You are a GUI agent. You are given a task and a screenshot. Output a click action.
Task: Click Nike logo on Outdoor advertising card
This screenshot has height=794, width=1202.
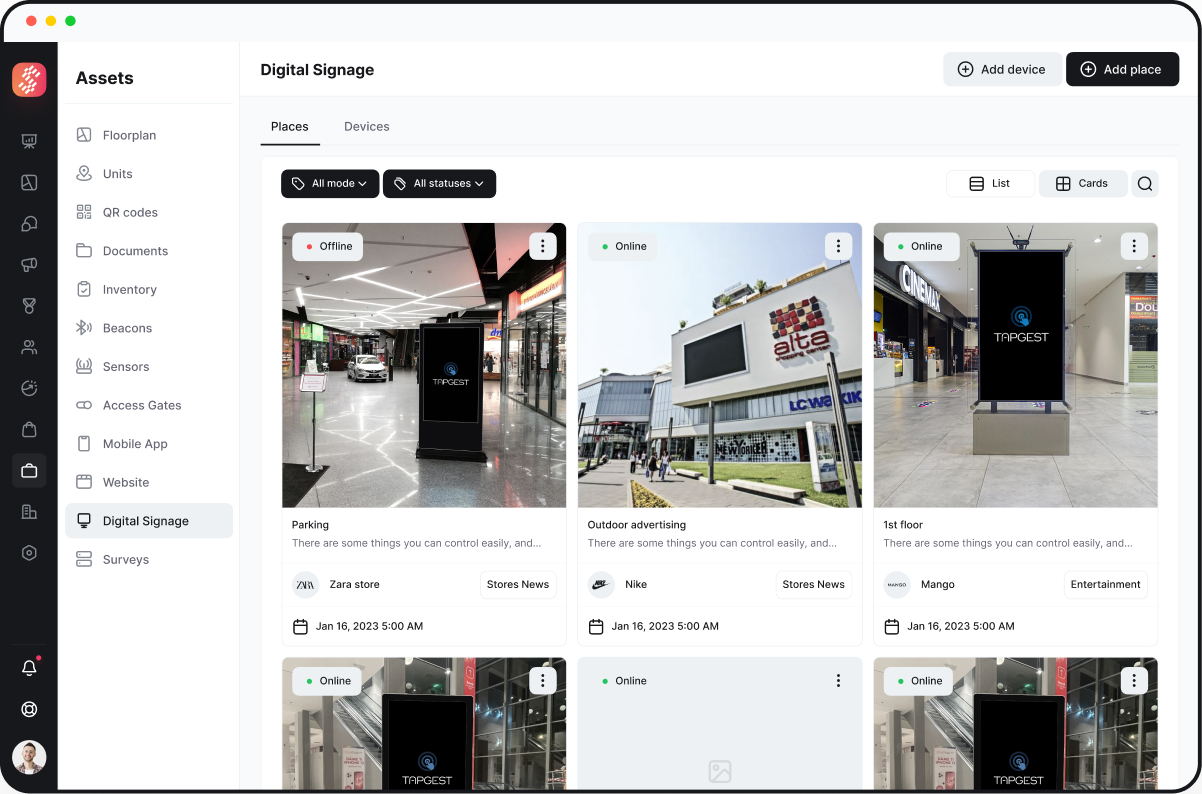[x=601, y=585]
